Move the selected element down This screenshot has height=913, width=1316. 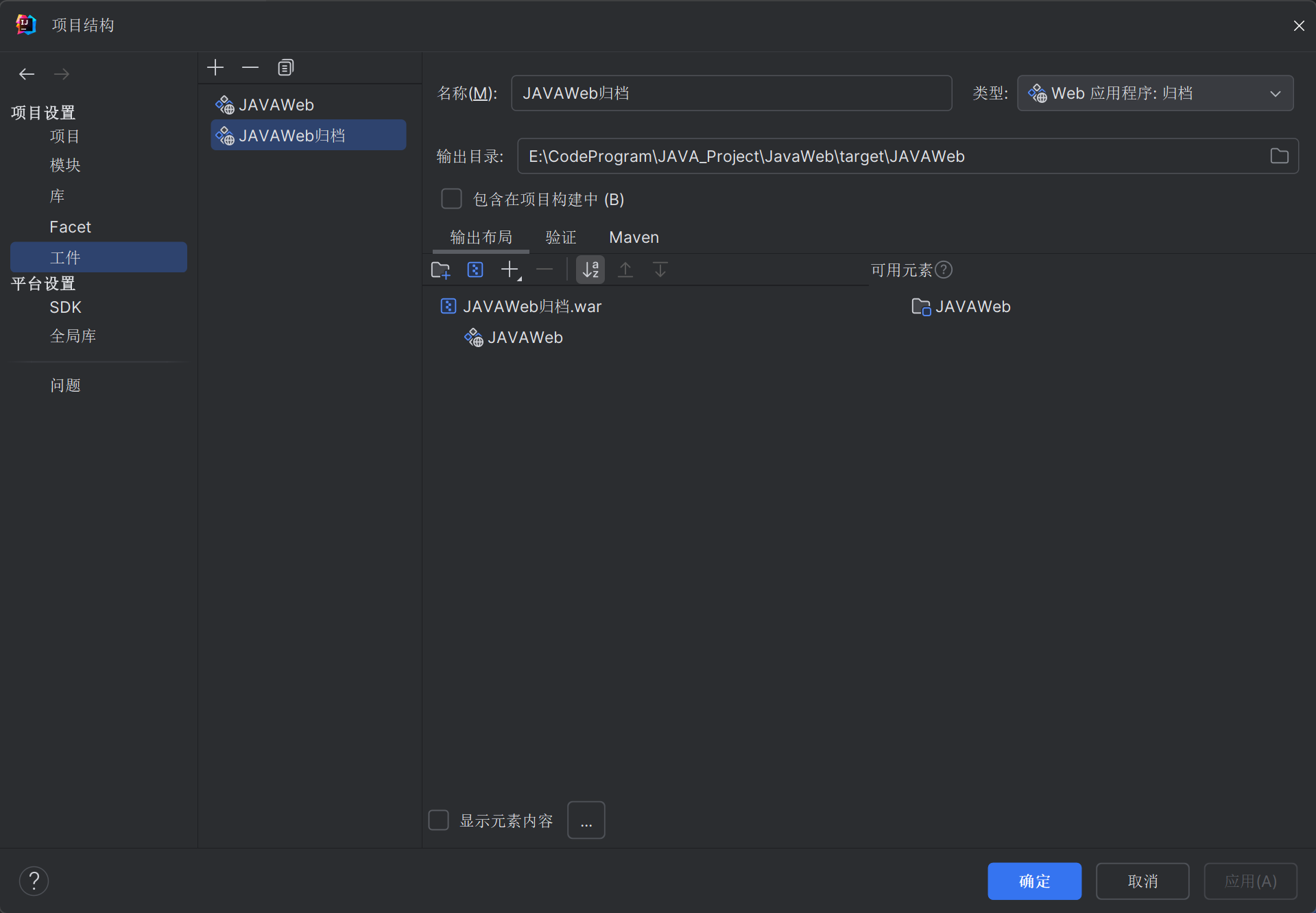click(x=660, y=270)
